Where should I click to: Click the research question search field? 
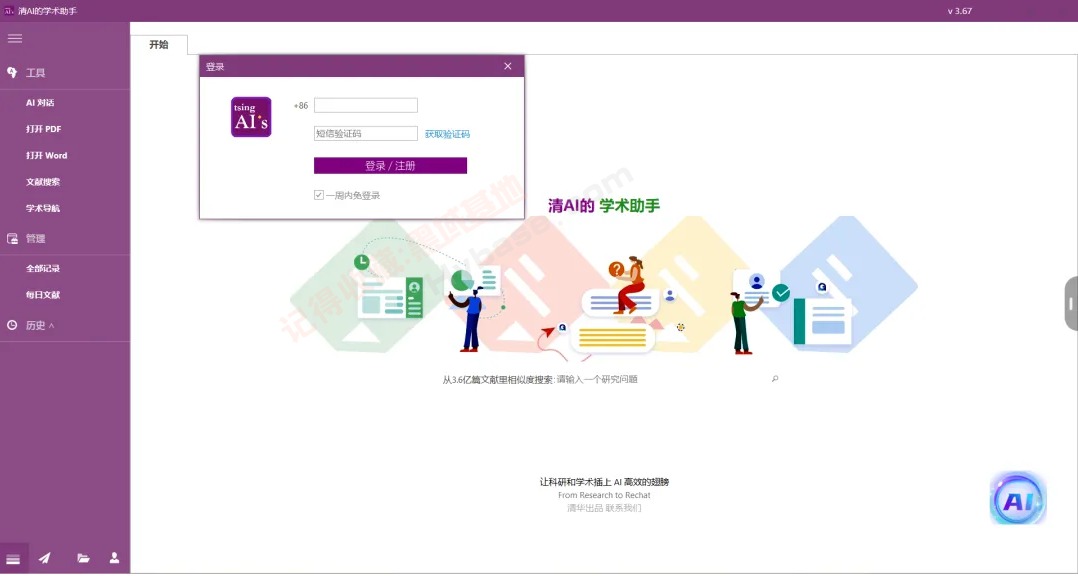(x=660, y=379)
